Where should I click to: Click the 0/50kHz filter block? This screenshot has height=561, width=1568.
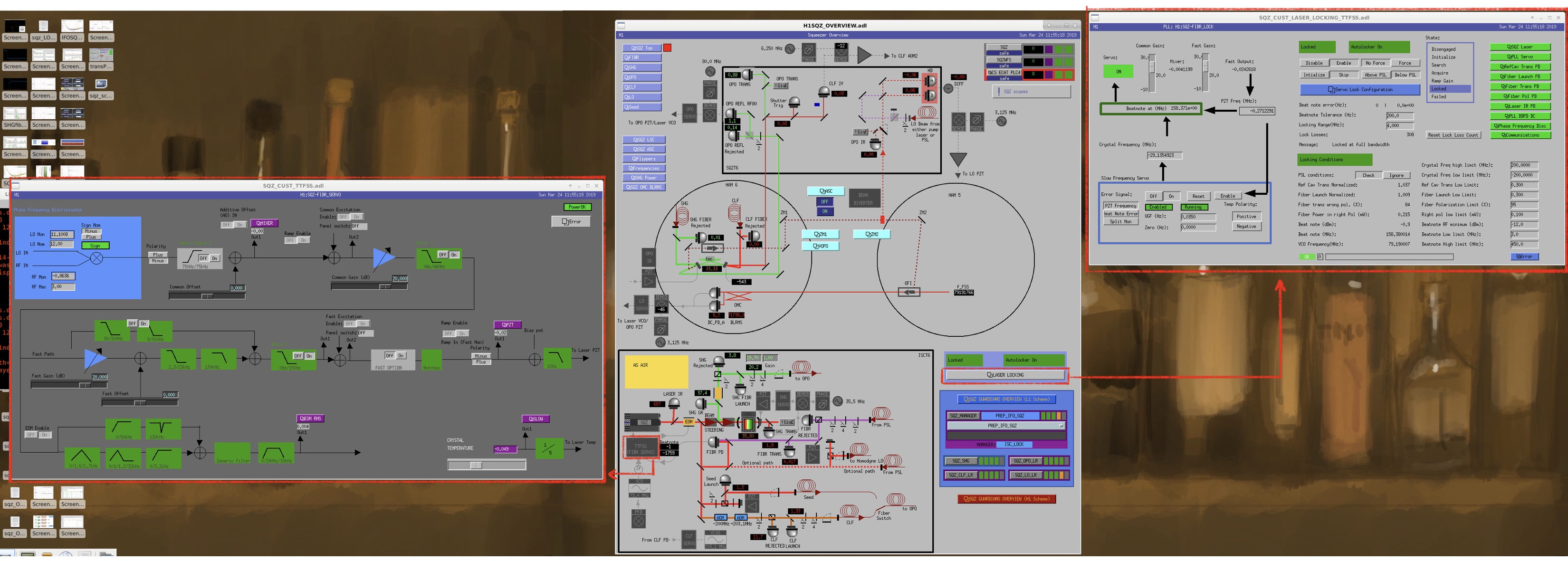coord(122,429)
